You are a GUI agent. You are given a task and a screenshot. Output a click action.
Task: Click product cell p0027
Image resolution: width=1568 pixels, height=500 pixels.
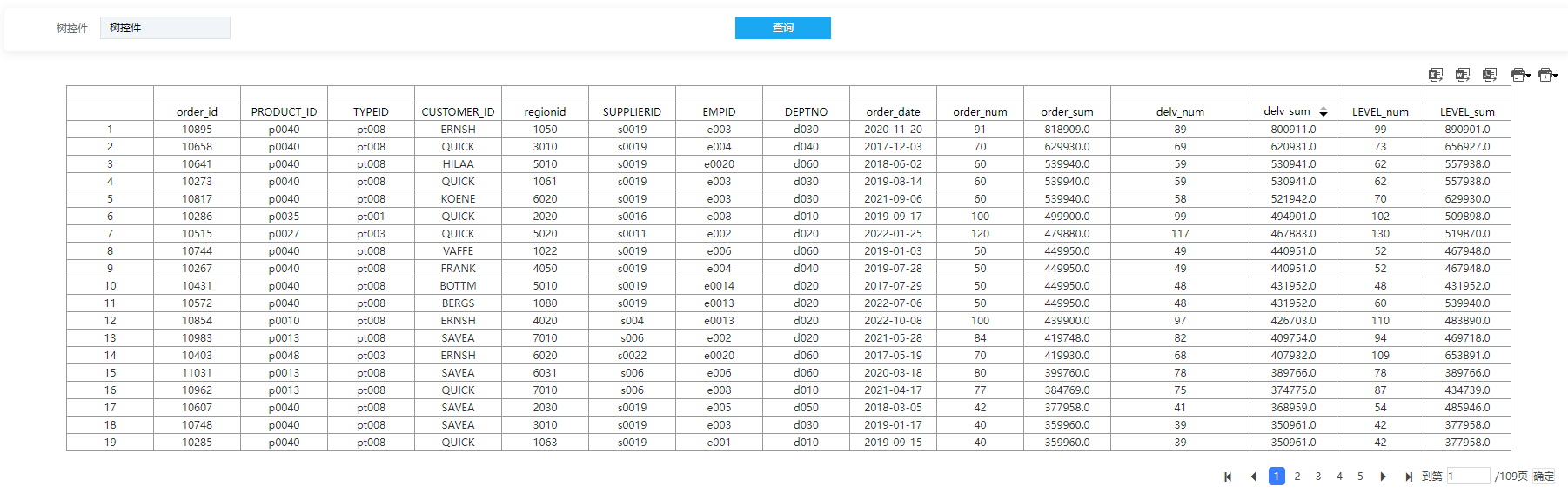coord(284,234)
